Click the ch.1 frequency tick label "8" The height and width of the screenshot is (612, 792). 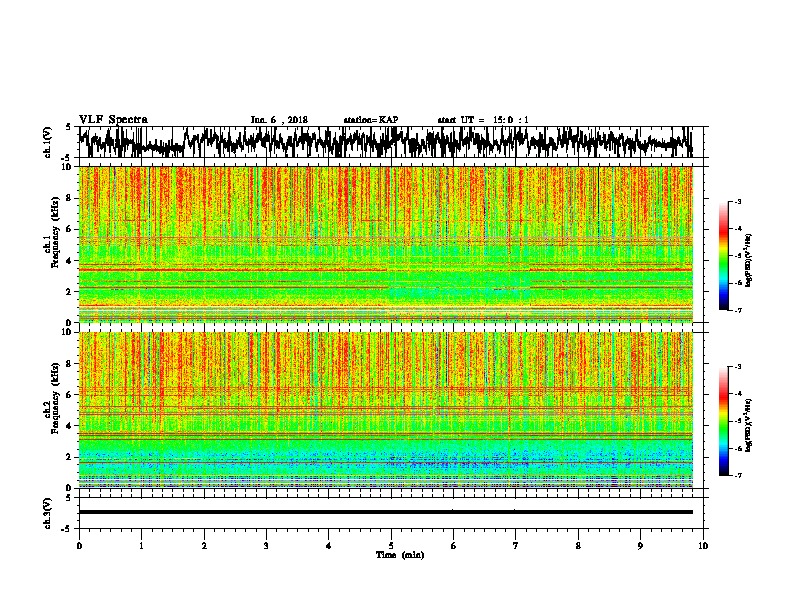pos(70,198)
